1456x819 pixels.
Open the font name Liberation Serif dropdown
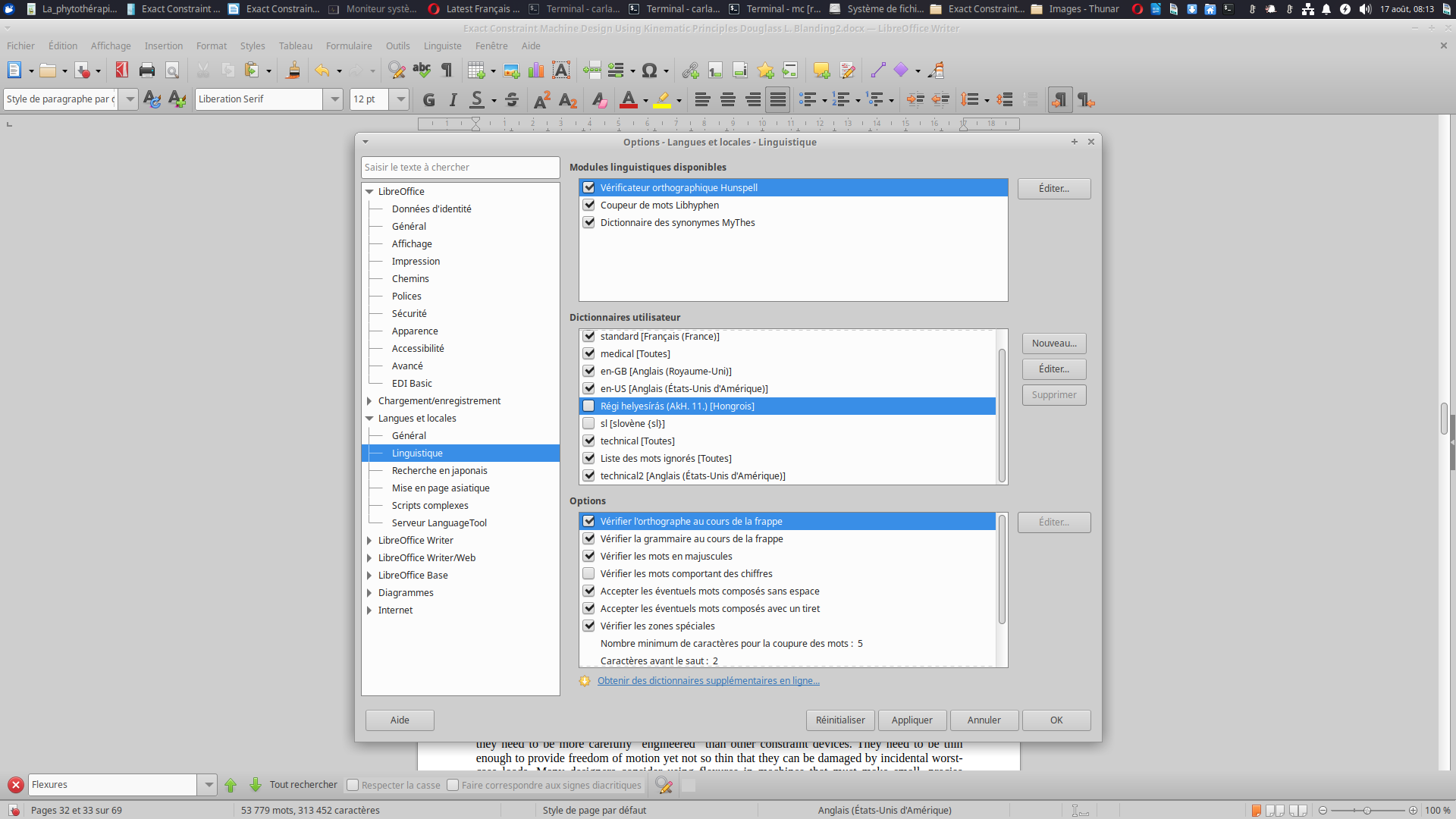[334, 99]
